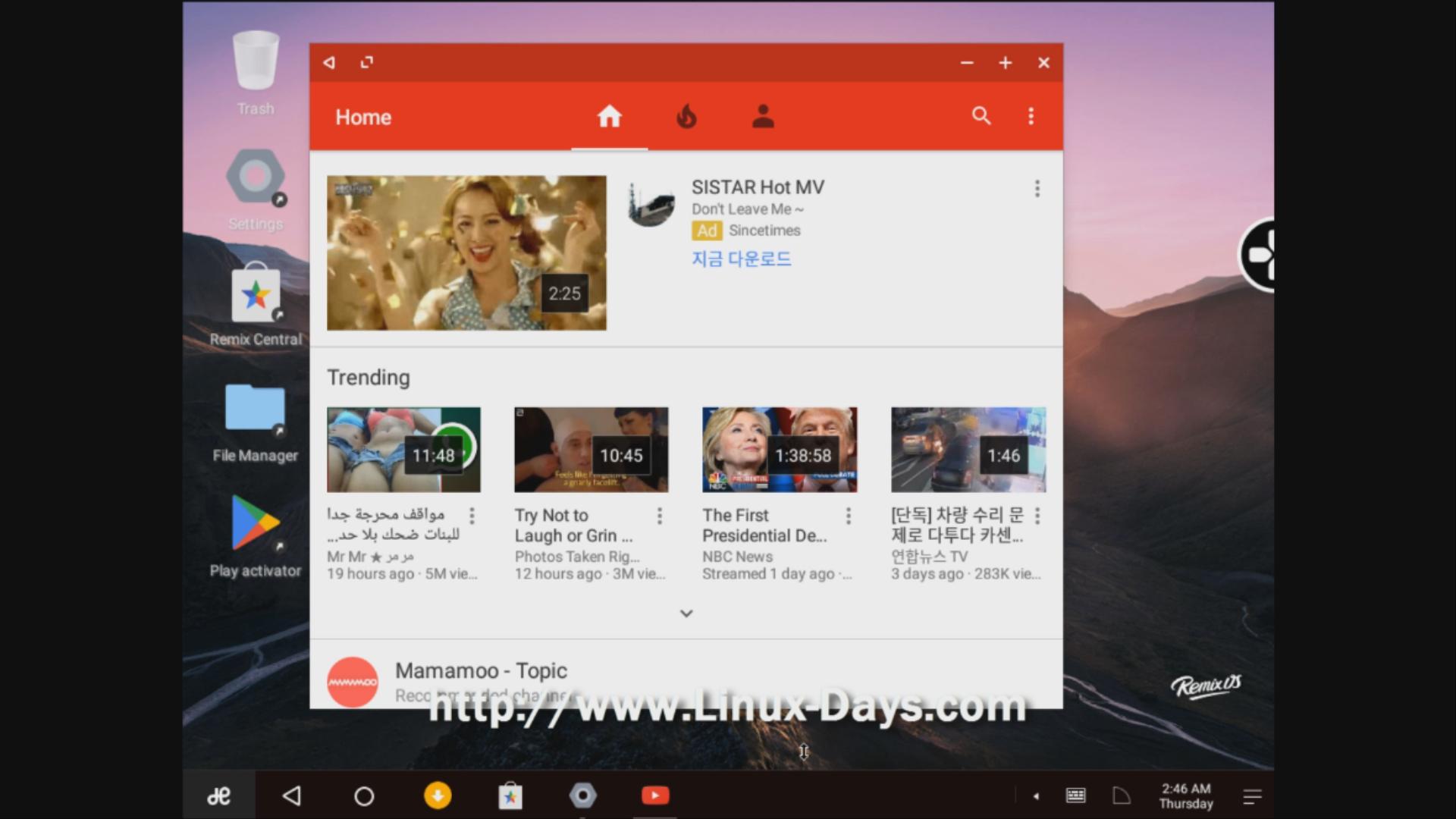Open the Remix Central desktop shortcut
This screenshot has width=1456, height=819.
pyautogui.click(x=256, y=305)
